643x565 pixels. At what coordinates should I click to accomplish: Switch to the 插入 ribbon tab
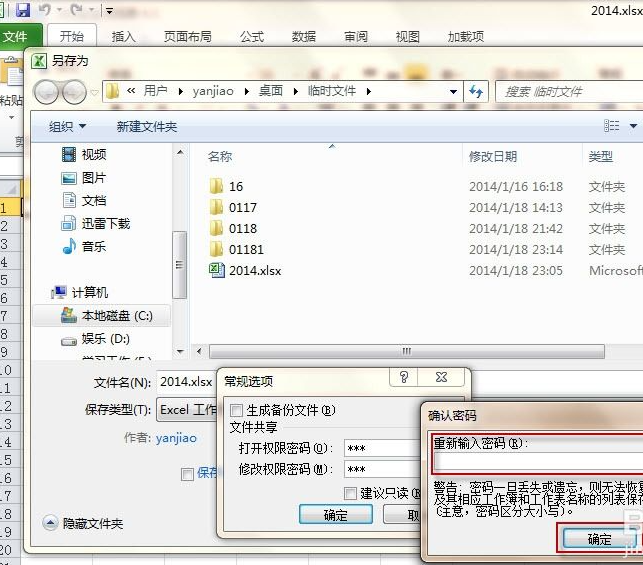[124, 37]
